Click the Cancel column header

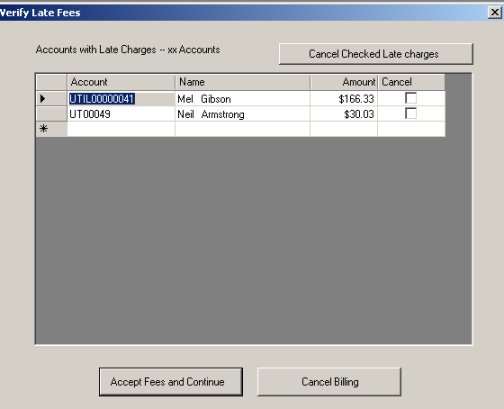click(411, 82)
